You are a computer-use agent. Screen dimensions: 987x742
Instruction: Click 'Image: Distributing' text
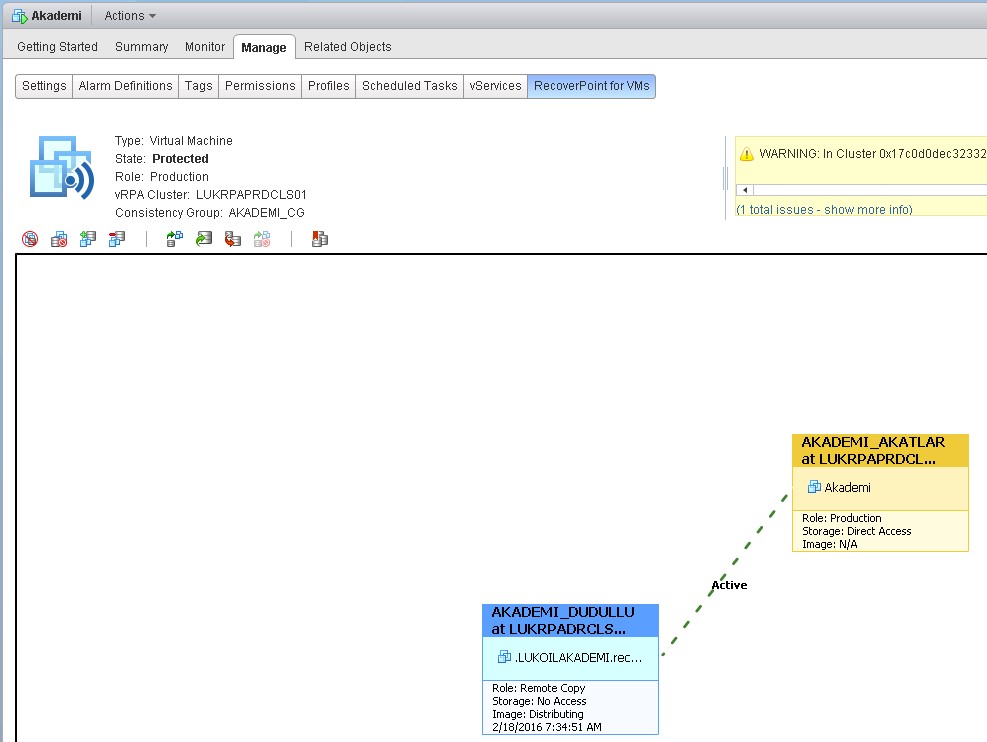click(x=538, y=714)
